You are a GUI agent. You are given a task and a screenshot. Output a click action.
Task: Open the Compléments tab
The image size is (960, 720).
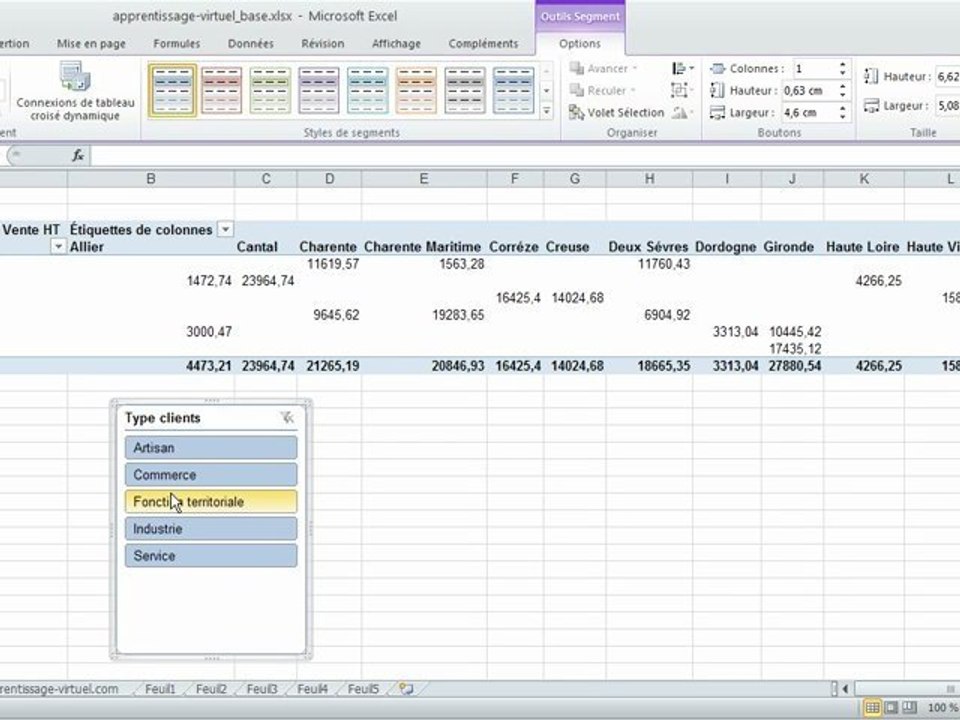484,43
